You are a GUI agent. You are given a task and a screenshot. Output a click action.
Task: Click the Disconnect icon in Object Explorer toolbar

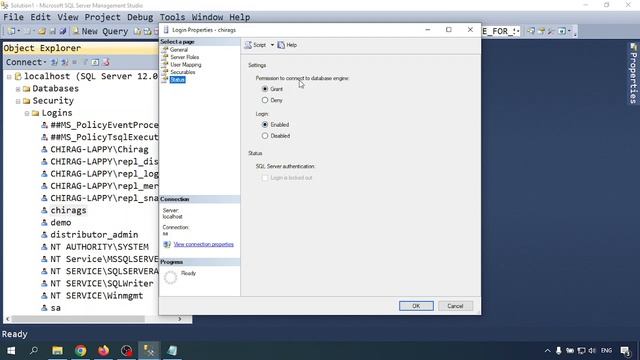pos(64,62)
